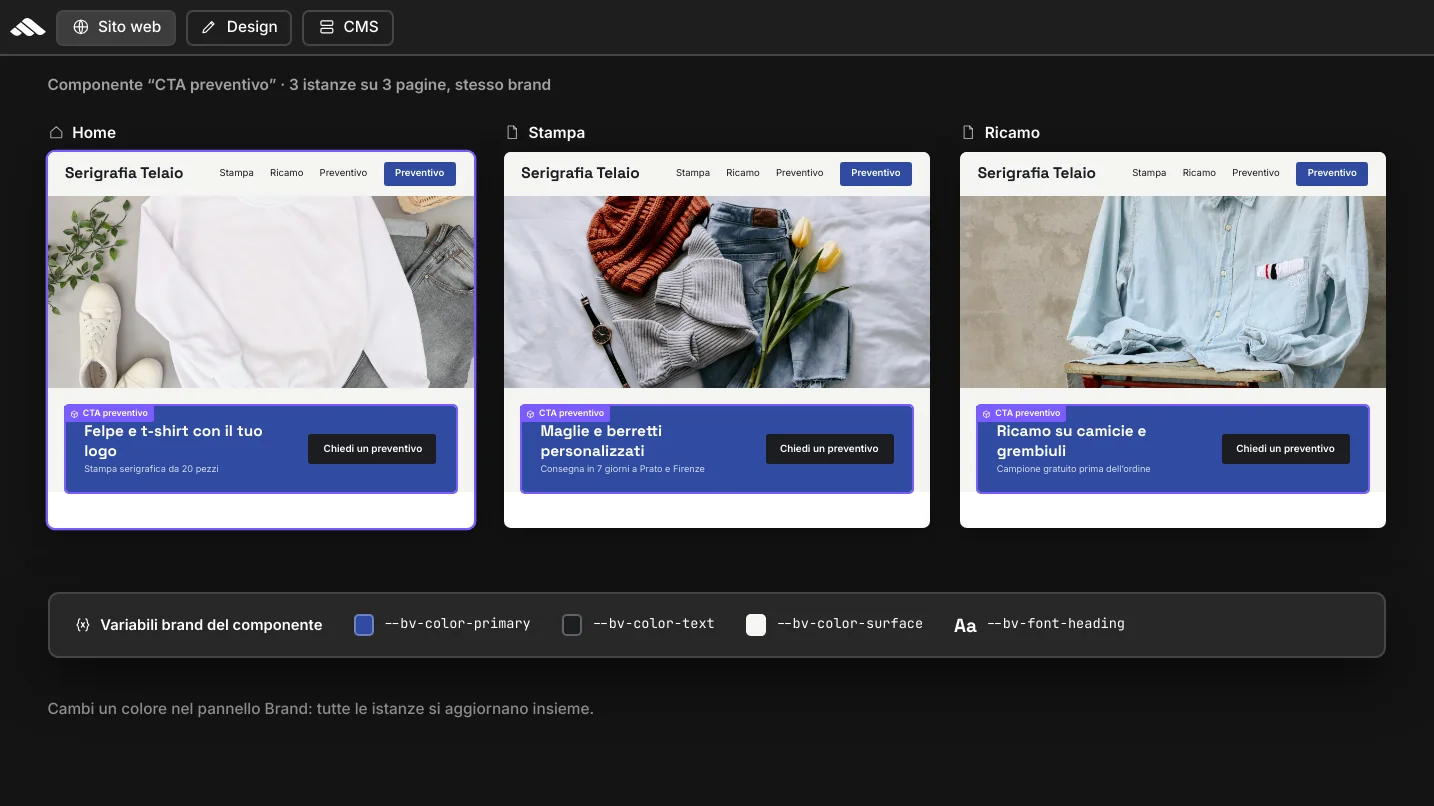Click the --bv-color-text dark swatch

[x=572, y=625]
